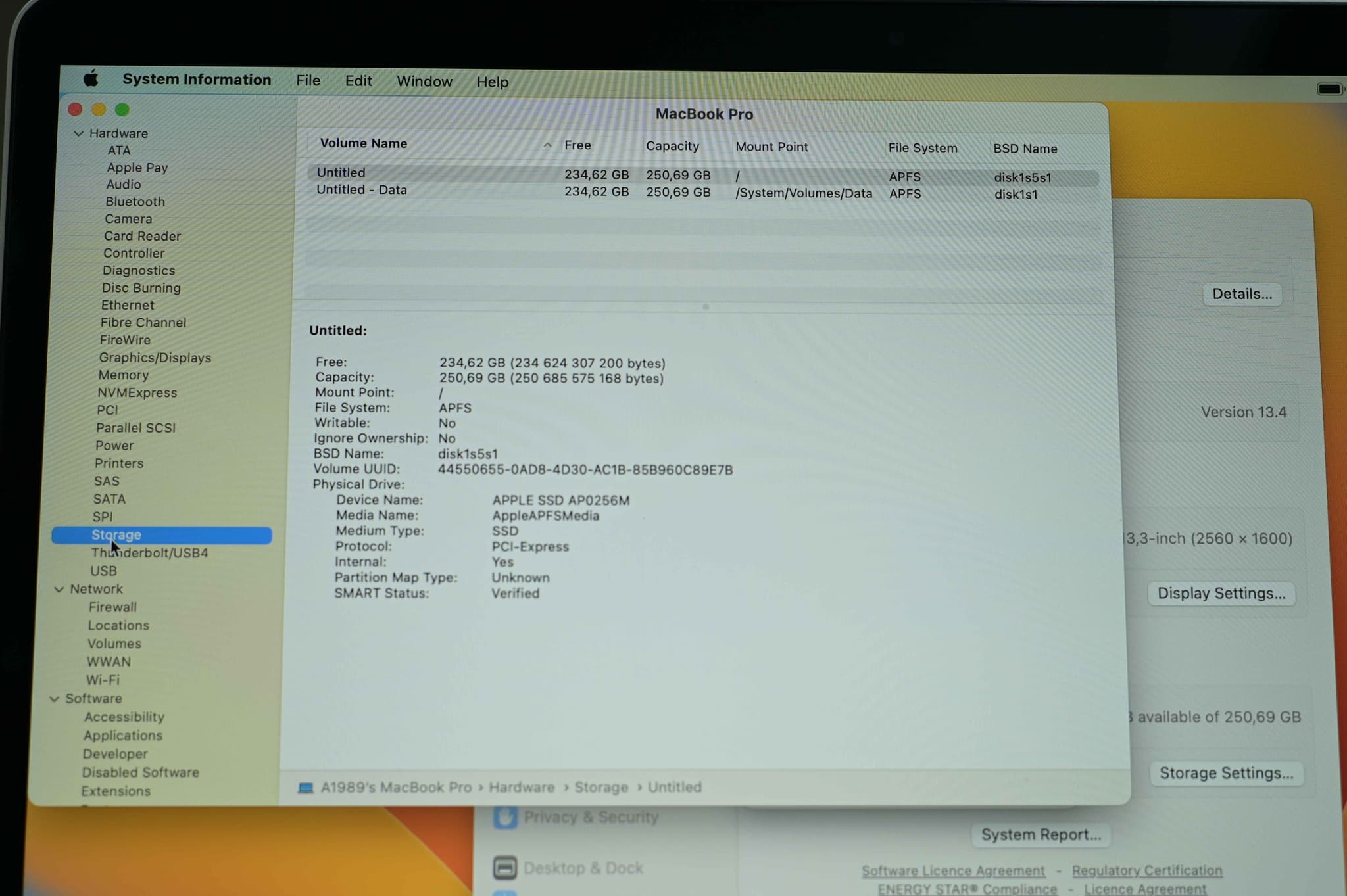This screenshot has width=1347, height=896.
Task: Click the yellow minimize window button
Action: 99,109
